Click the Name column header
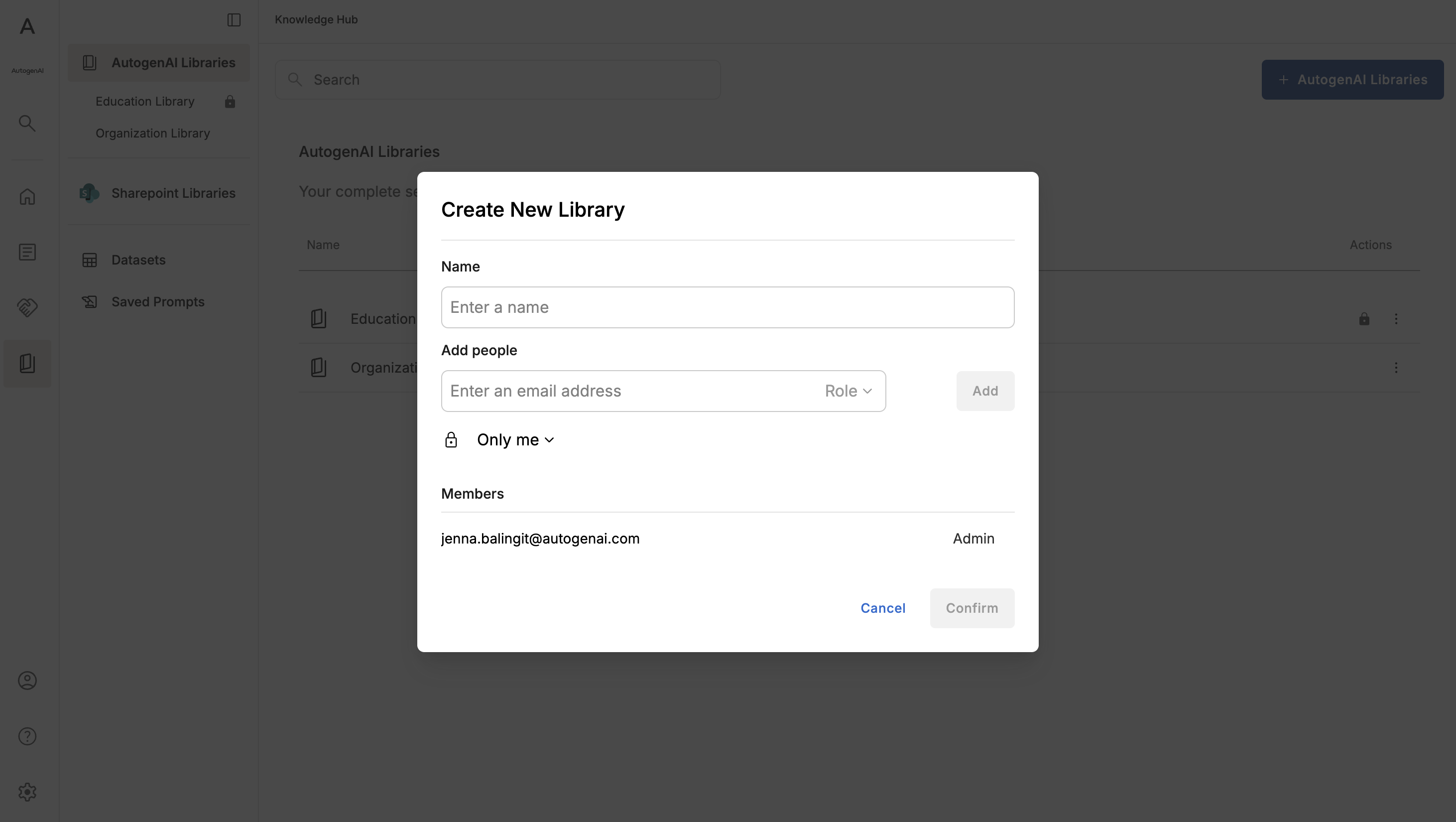Image resolution: width=1456 pixels, height=822 pixels. point(323,245)
